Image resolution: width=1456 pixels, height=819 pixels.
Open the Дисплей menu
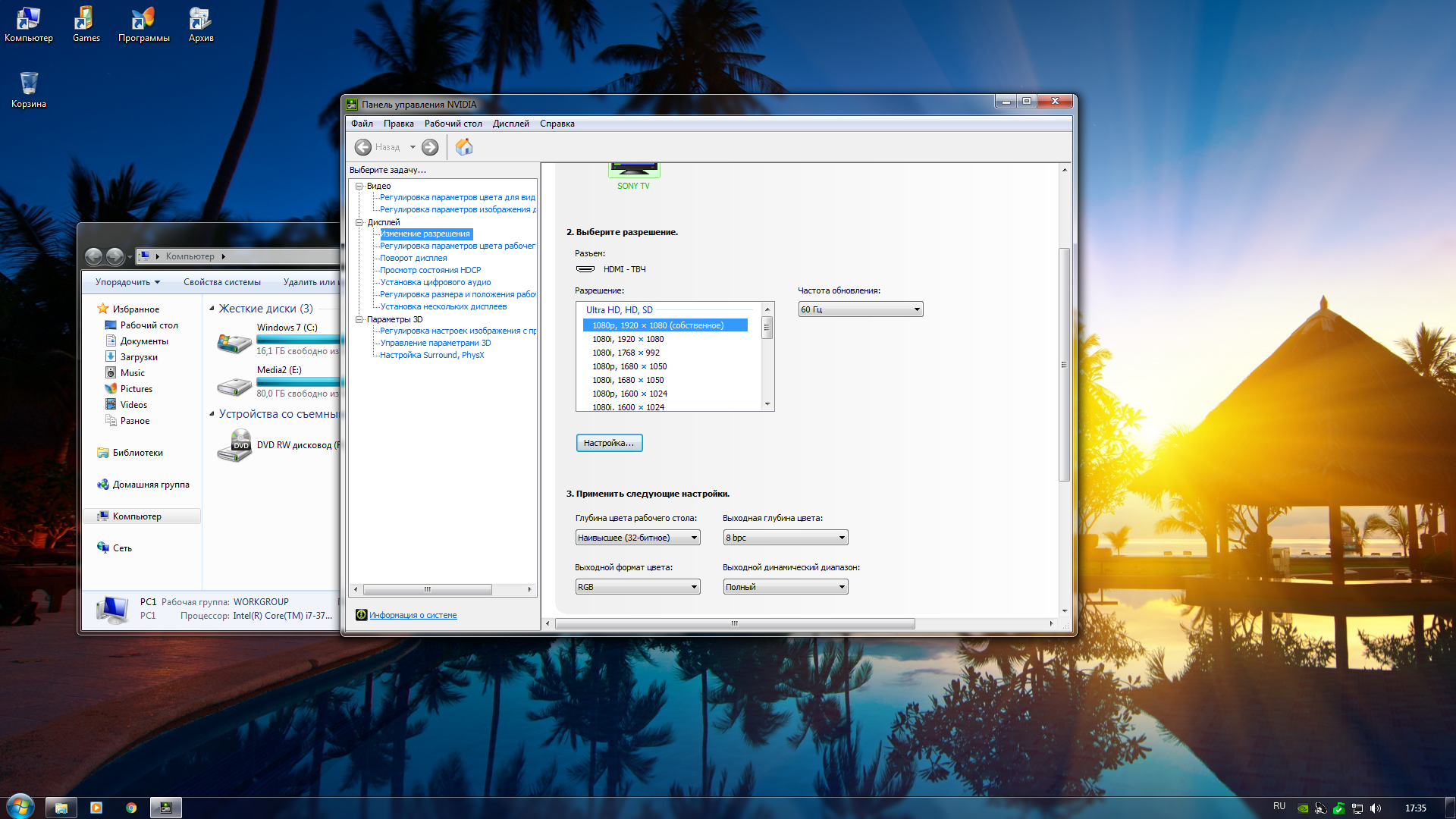click(510, 124)
